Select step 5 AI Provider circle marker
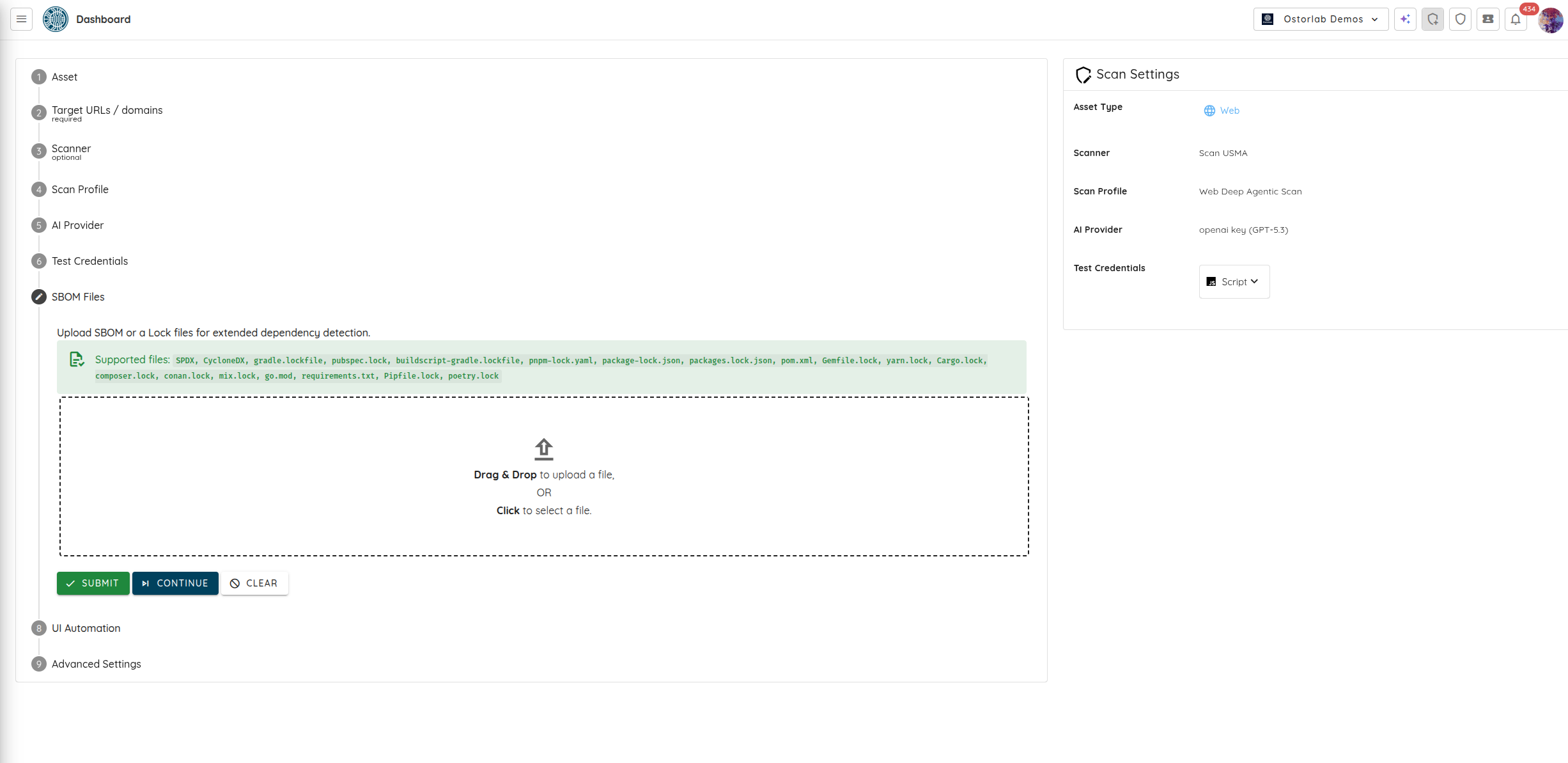Viewport: 1568px width, 763px height. (38, 225)
